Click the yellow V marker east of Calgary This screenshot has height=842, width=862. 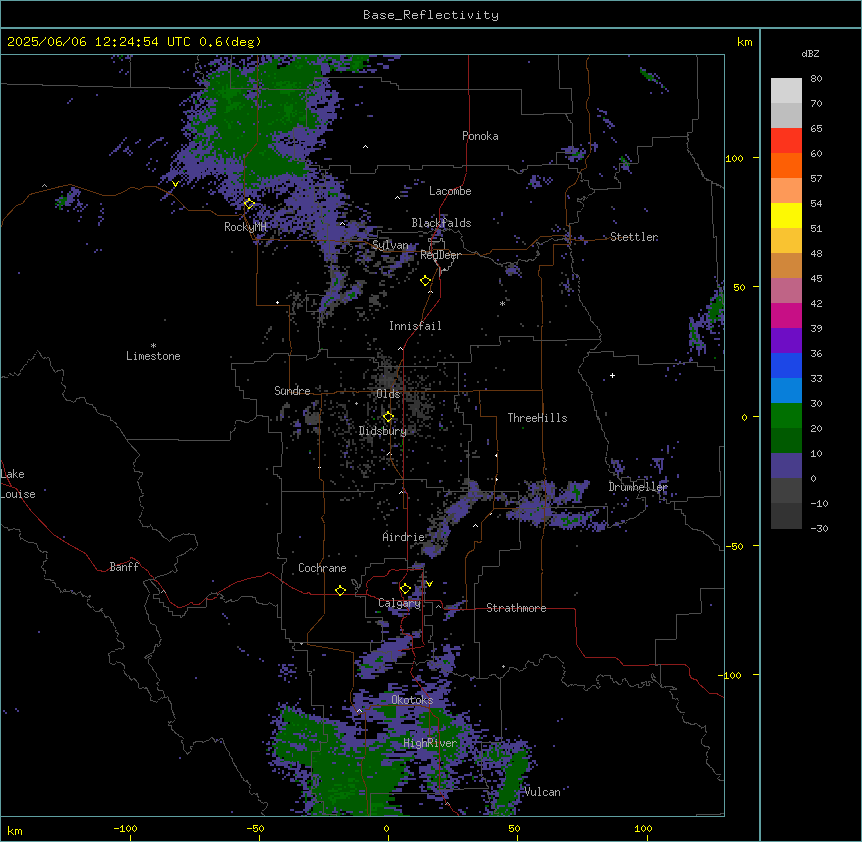click(429, 584)
